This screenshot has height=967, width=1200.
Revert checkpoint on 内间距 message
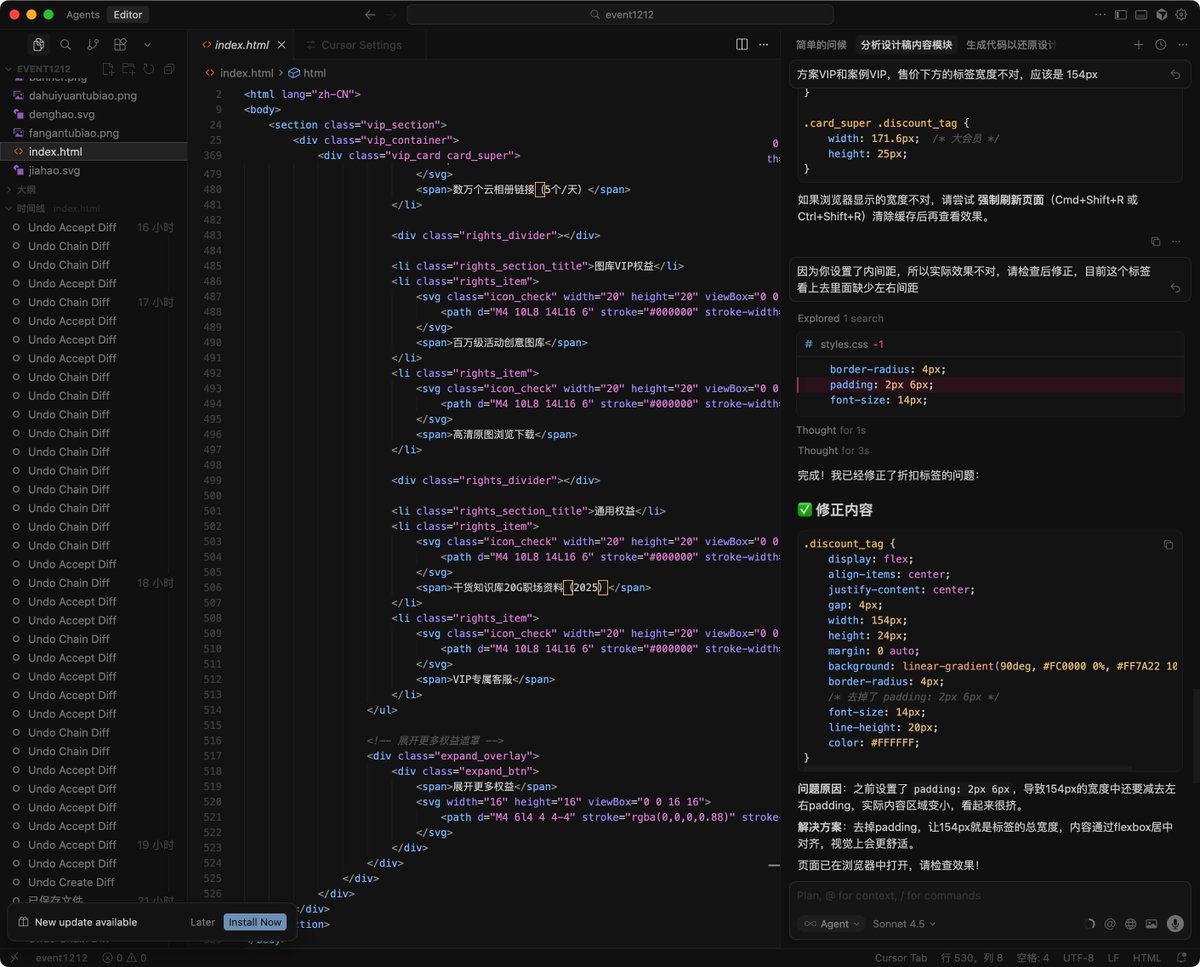(1175, 288)
